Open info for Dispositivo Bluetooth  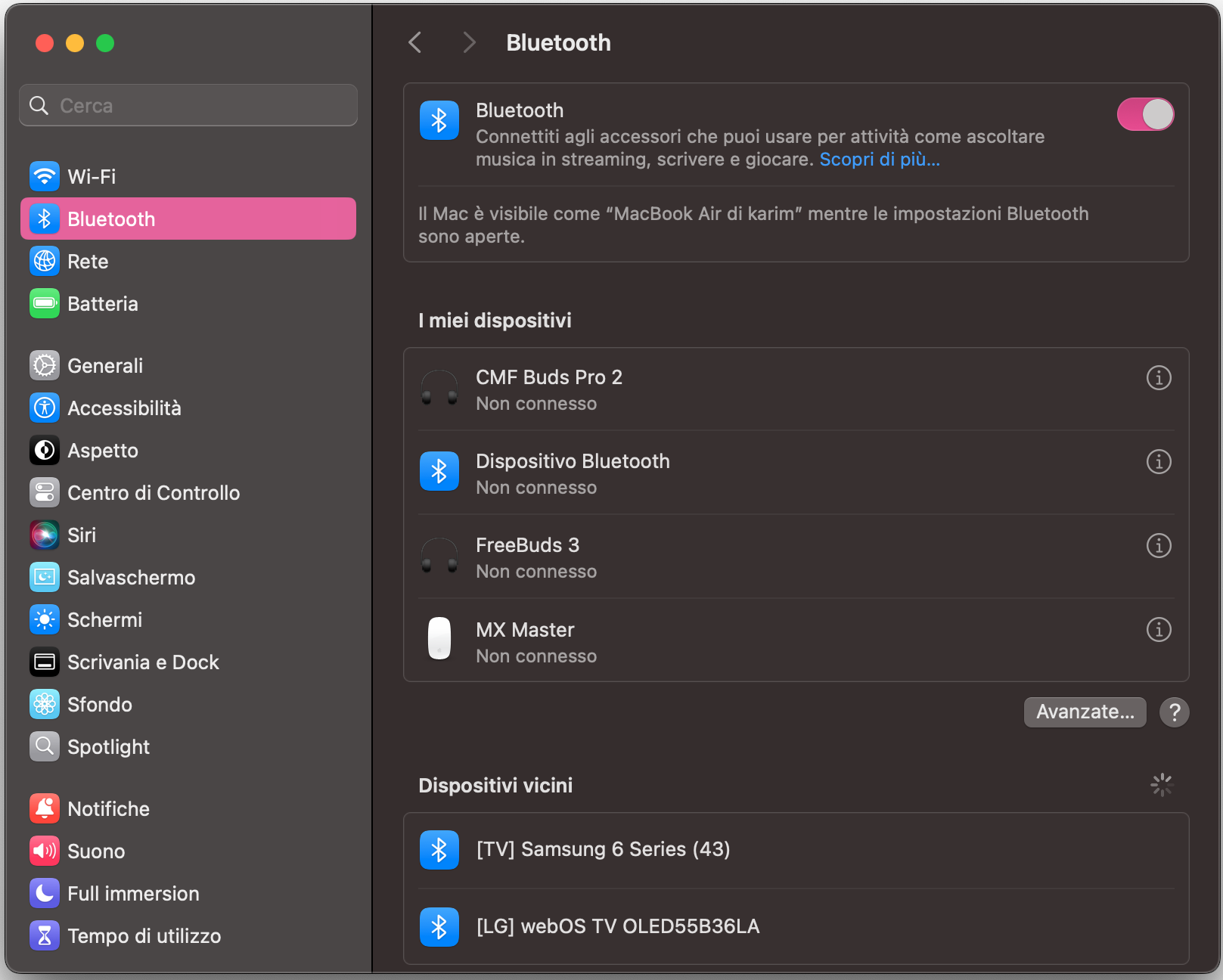coord(1159,461)
